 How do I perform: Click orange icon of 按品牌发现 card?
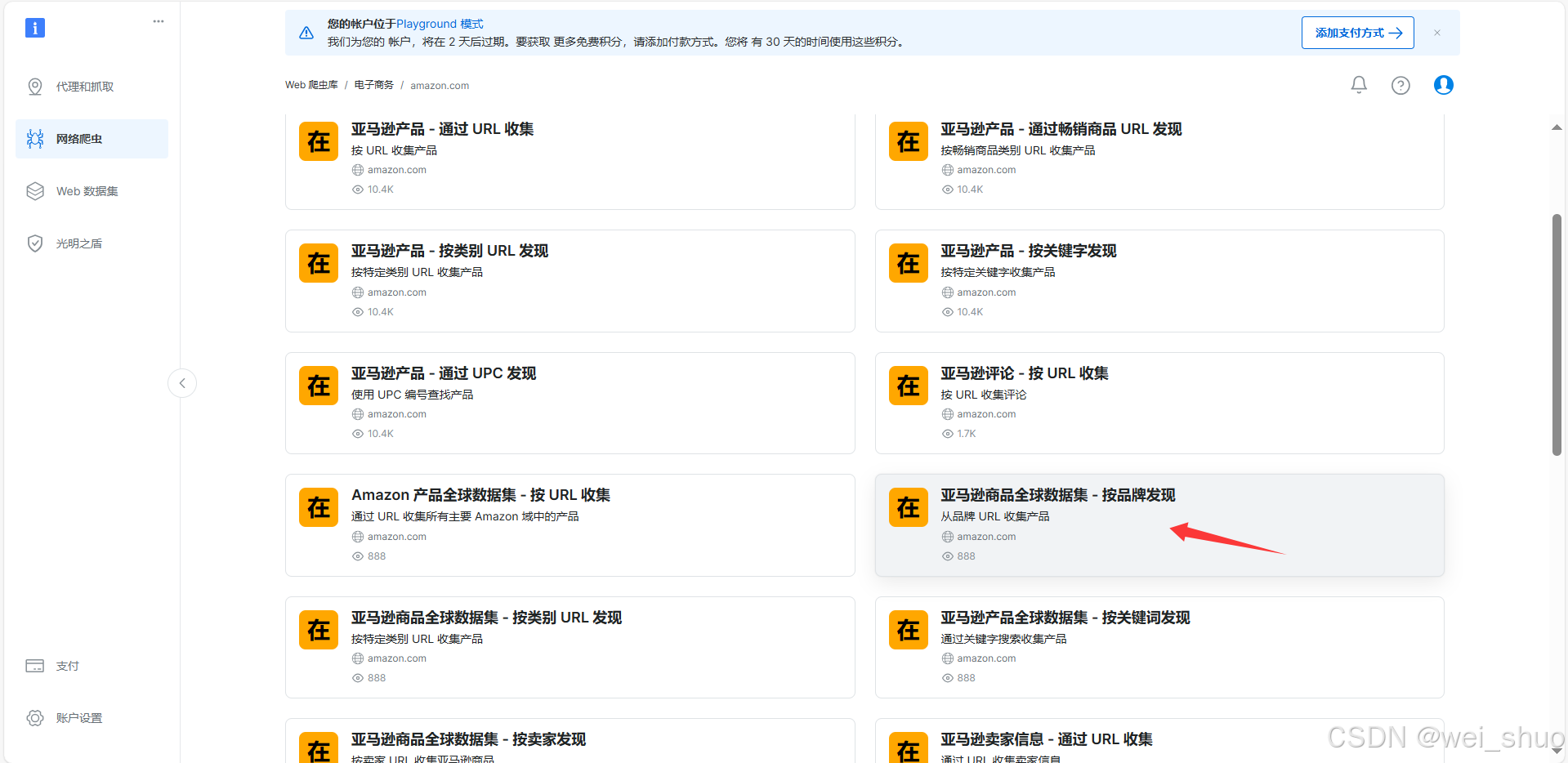coord(909,507)
